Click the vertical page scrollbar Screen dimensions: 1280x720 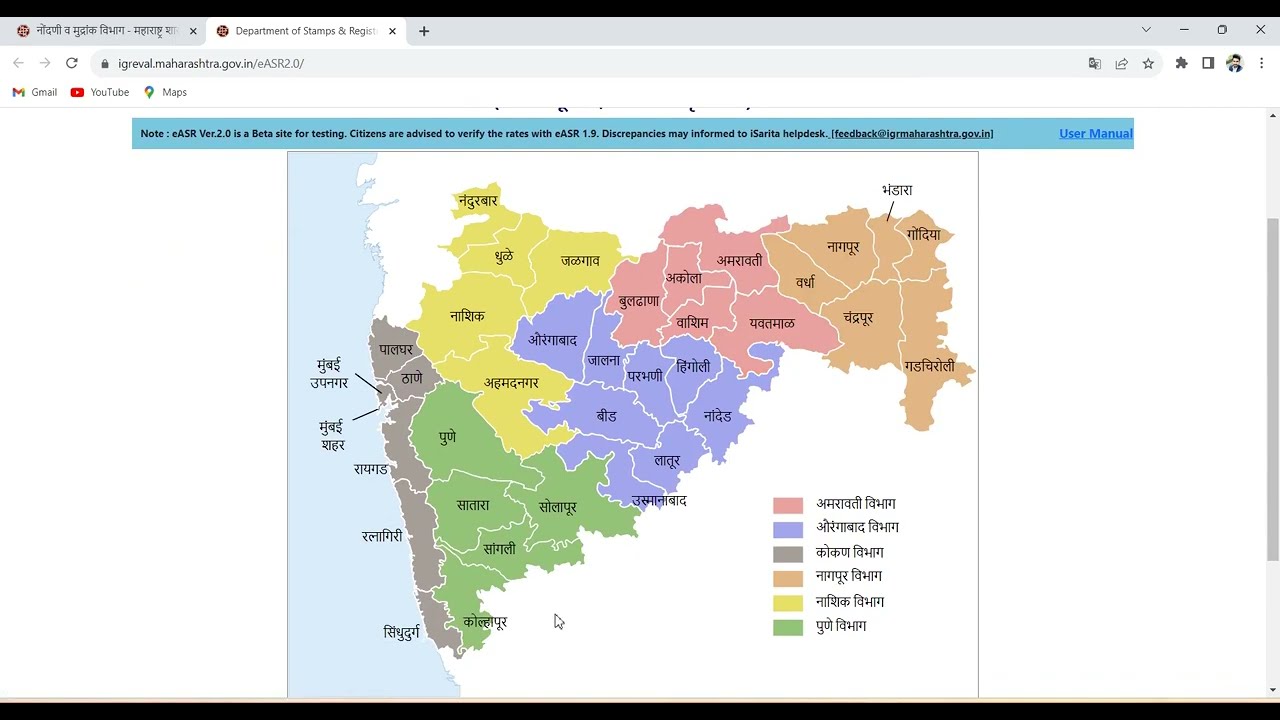1272,390
